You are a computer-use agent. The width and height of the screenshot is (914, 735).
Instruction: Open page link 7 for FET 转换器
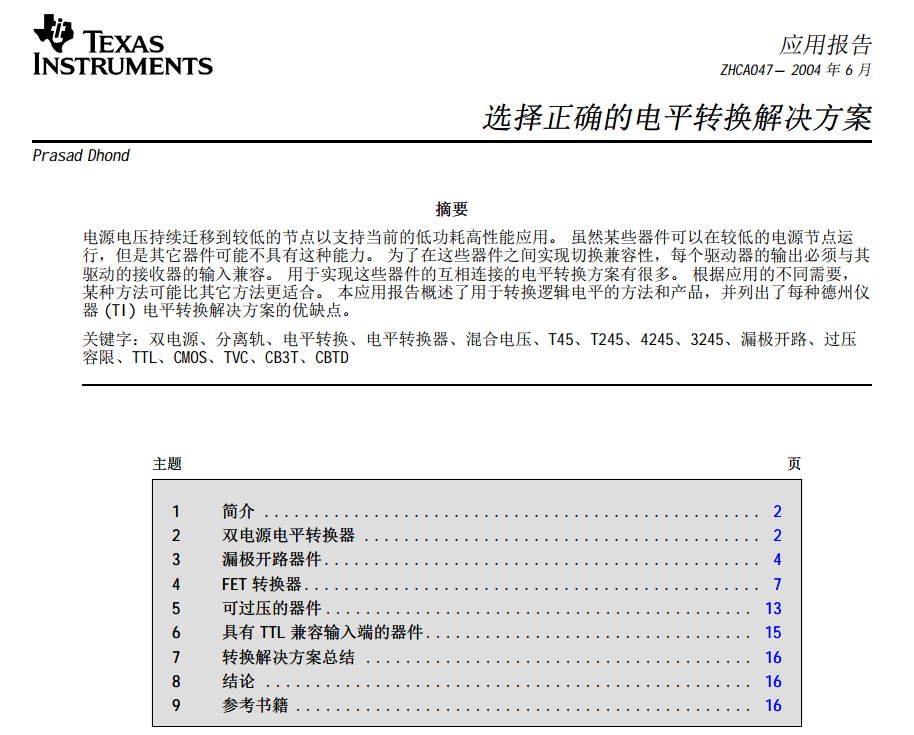pyautogui.click(x=777, y=584)
